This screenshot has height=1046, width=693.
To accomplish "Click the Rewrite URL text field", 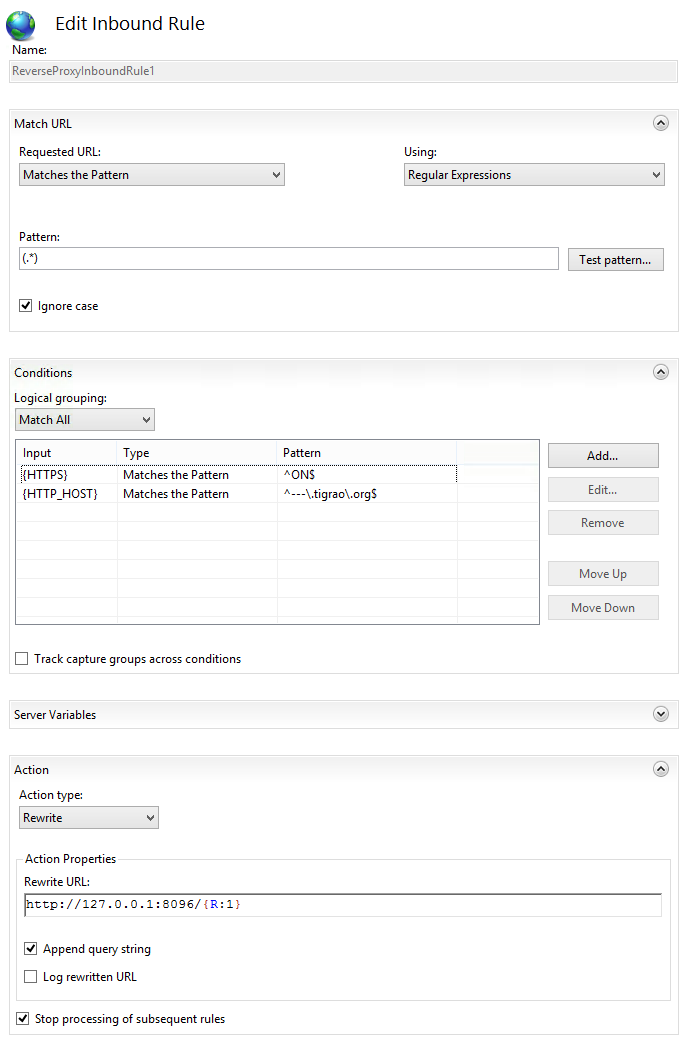I will [x=343, y=905].
